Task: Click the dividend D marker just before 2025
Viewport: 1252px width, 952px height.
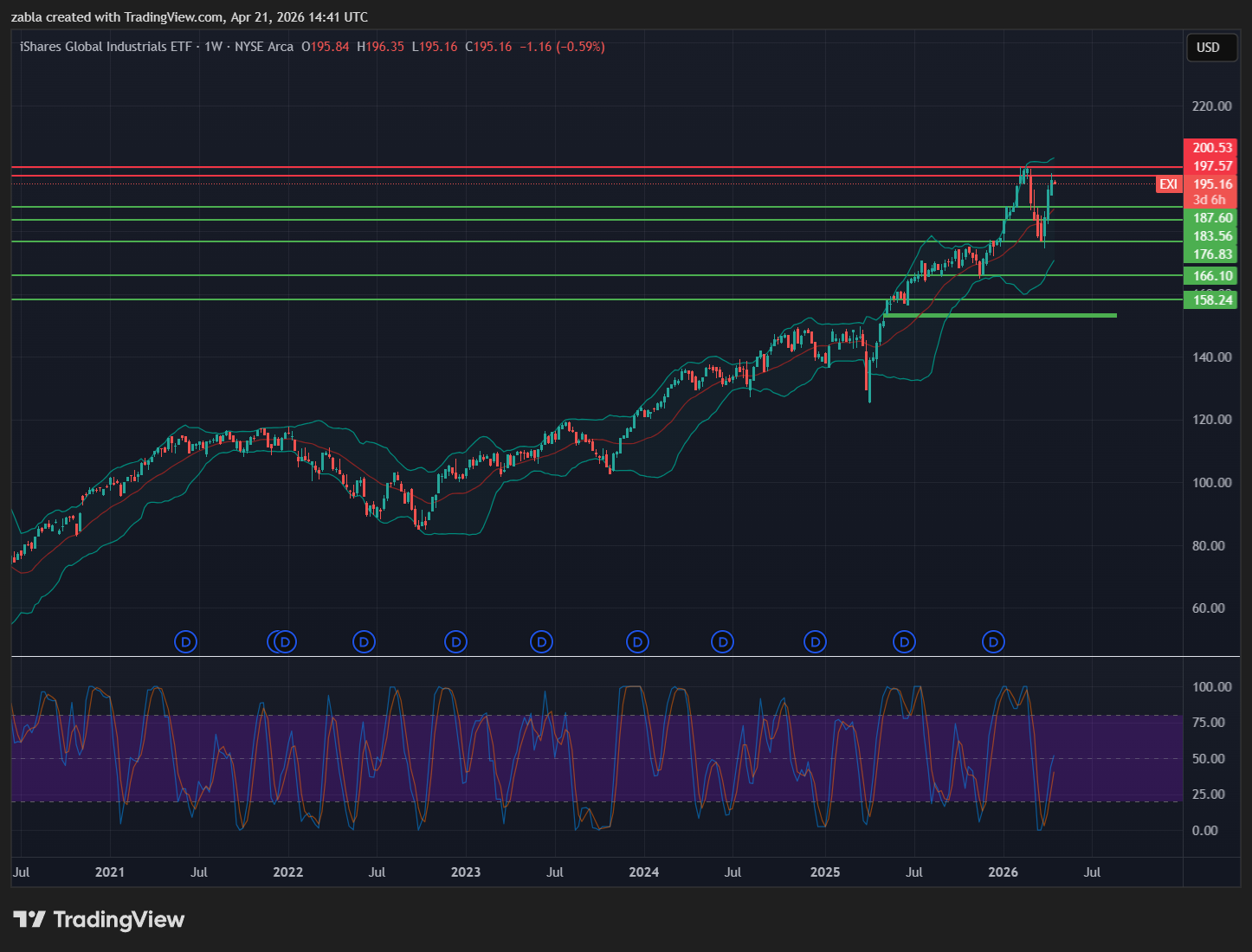Action: click(815, 642)
